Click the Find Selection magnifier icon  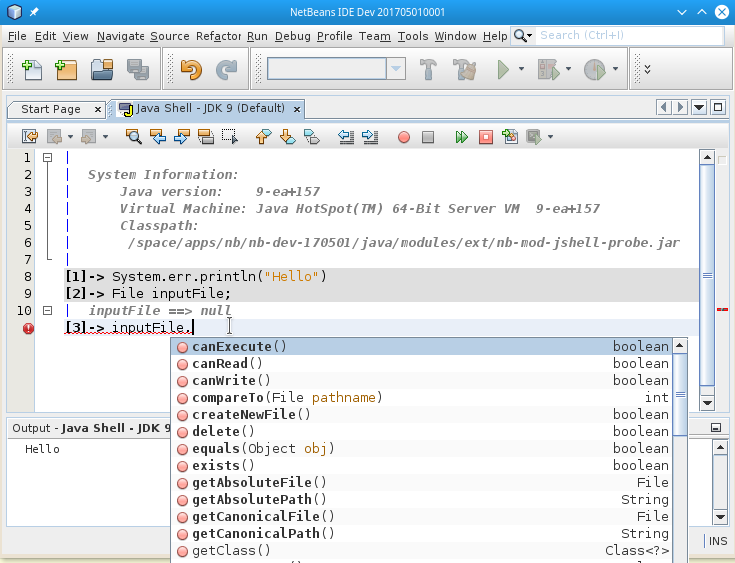click(x=133, y=137)
